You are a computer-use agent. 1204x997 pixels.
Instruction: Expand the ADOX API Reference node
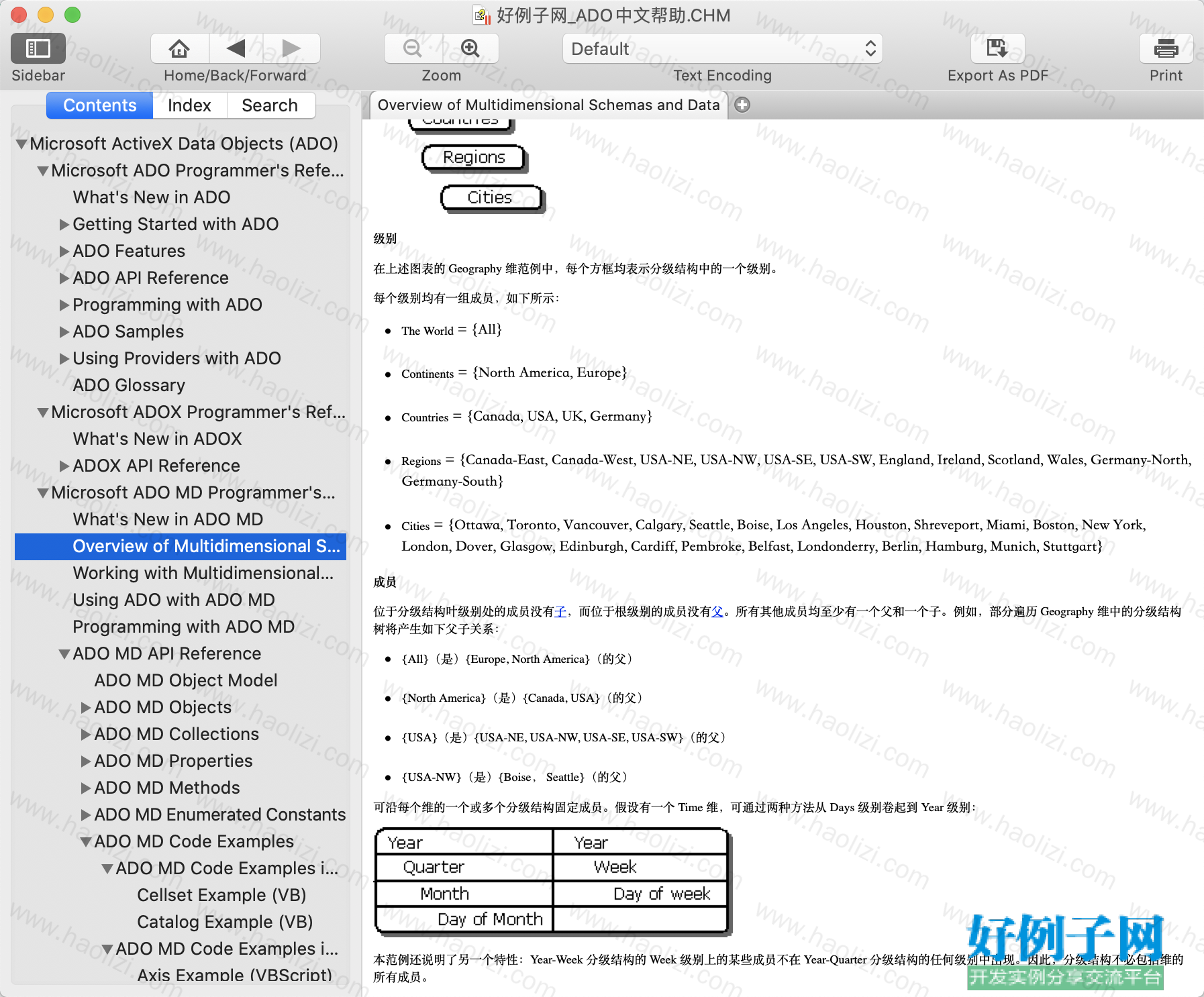64,466
